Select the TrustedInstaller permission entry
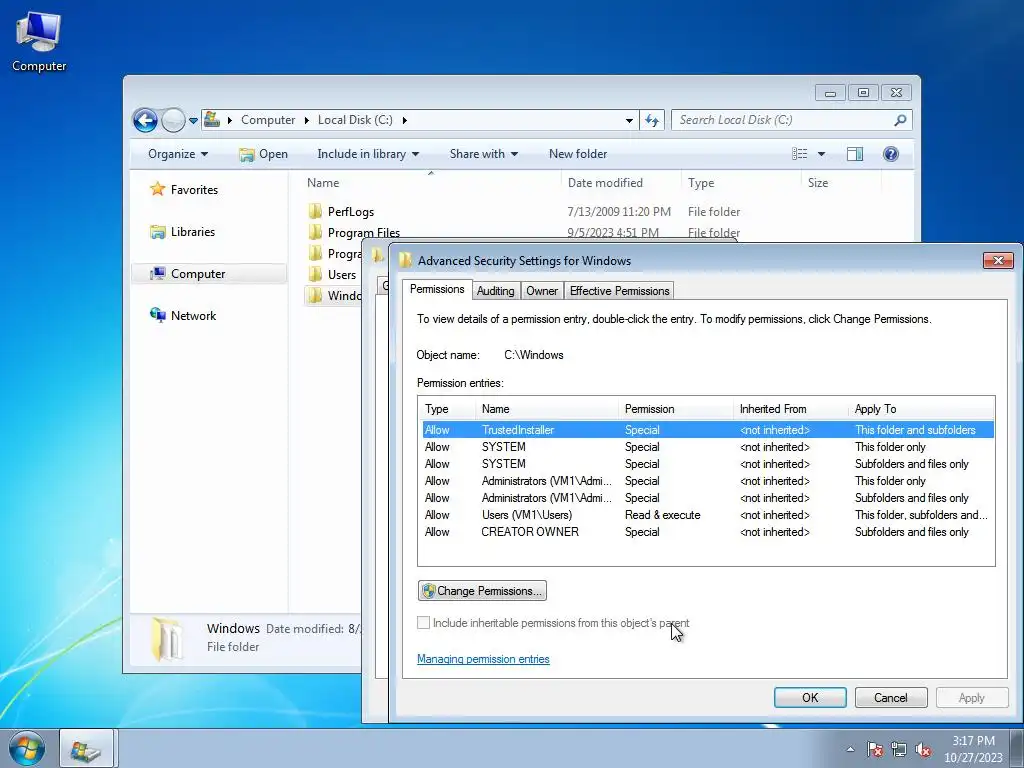1024x768 pixels. point(708,430)
